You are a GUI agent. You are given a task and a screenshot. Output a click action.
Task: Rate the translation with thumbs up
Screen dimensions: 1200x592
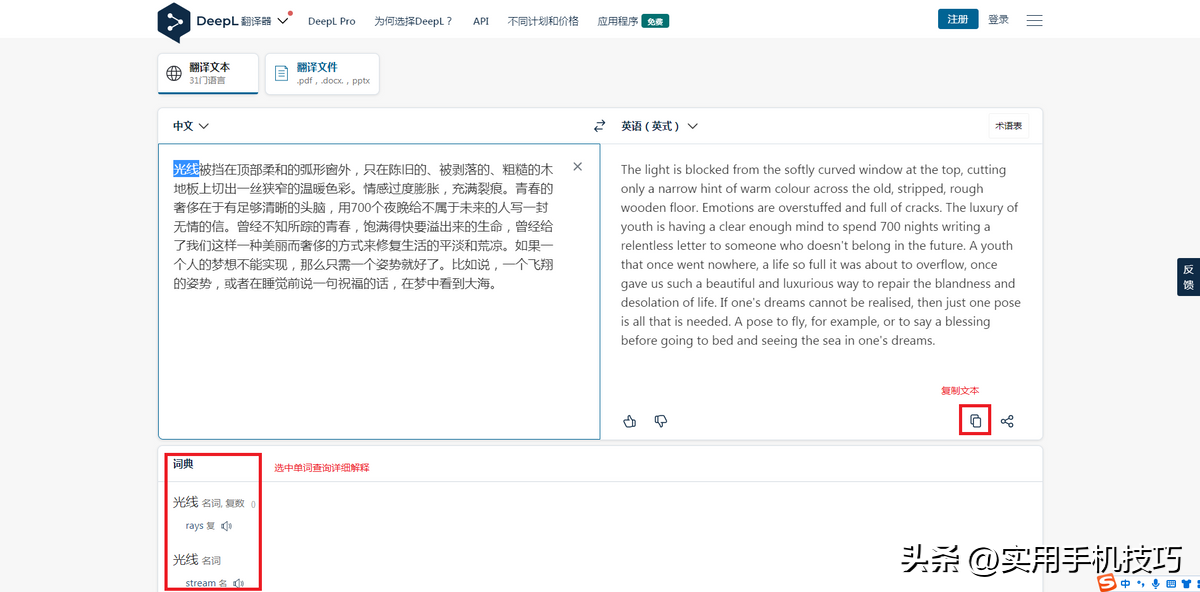[x=629, y=421]
